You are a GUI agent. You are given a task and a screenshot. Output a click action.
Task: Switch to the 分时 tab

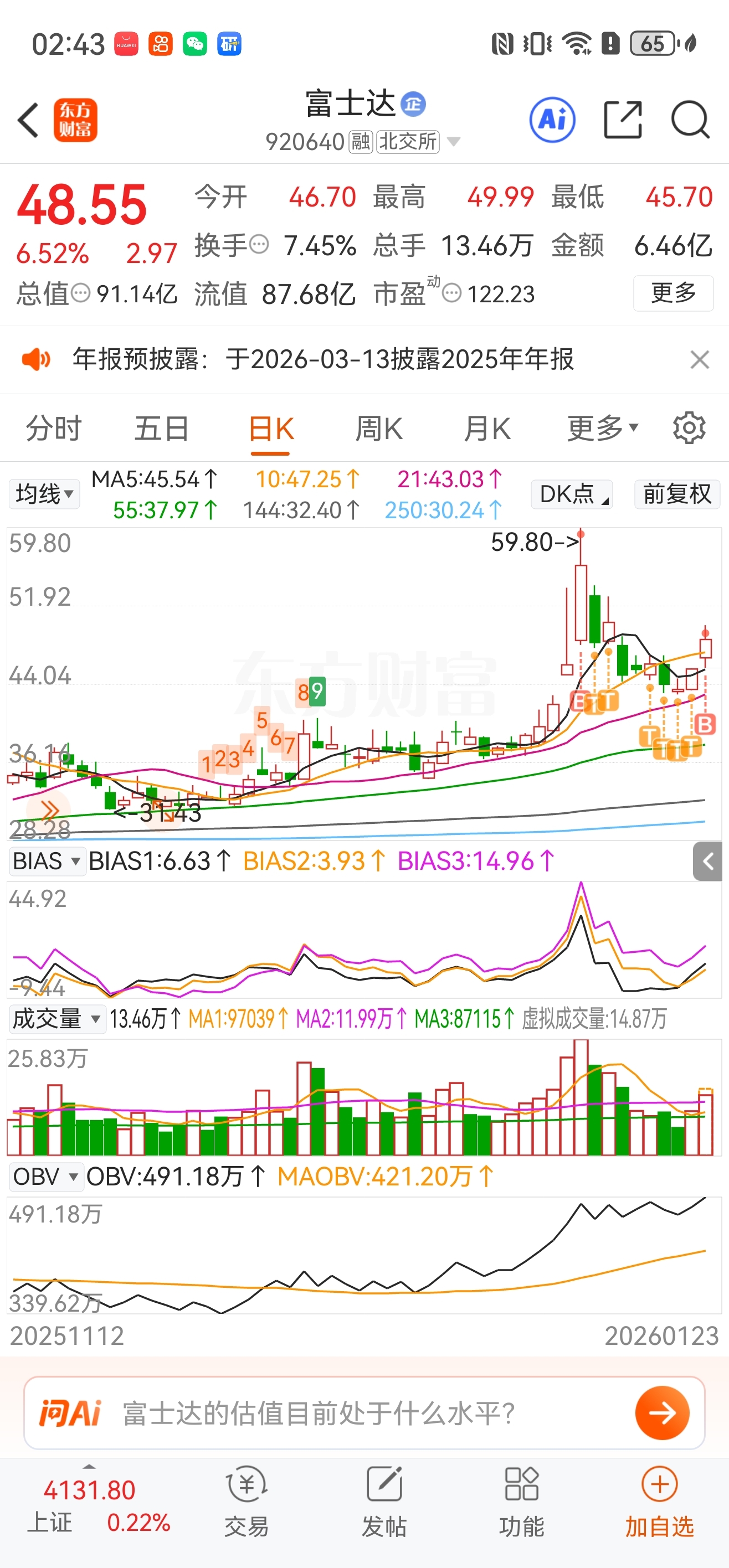tap(54, 429)
